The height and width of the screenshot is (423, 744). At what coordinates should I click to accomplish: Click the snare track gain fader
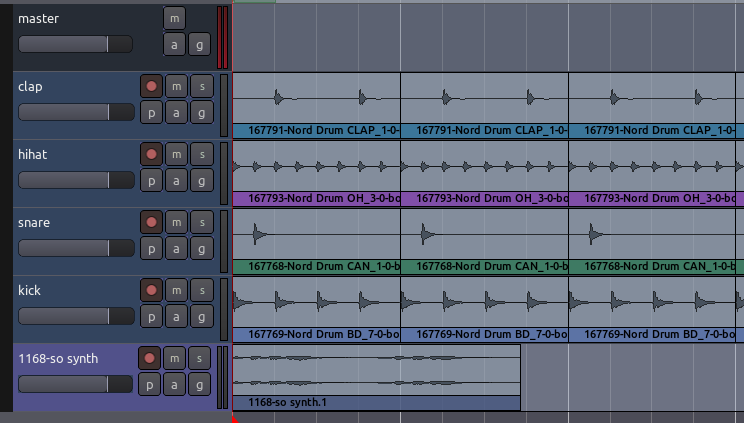pyautogui.click(x=76, y=248)
